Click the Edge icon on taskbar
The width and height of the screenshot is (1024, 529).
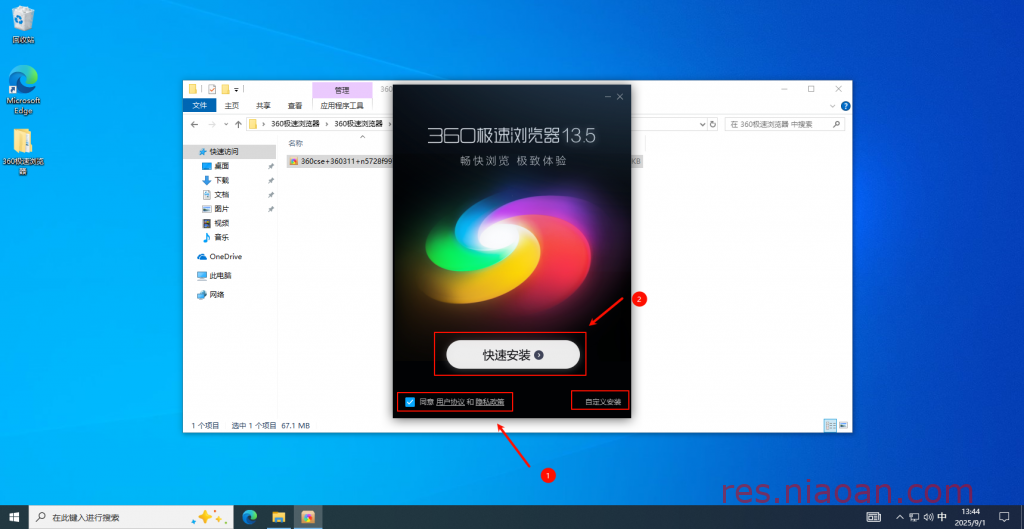(249, 517)
